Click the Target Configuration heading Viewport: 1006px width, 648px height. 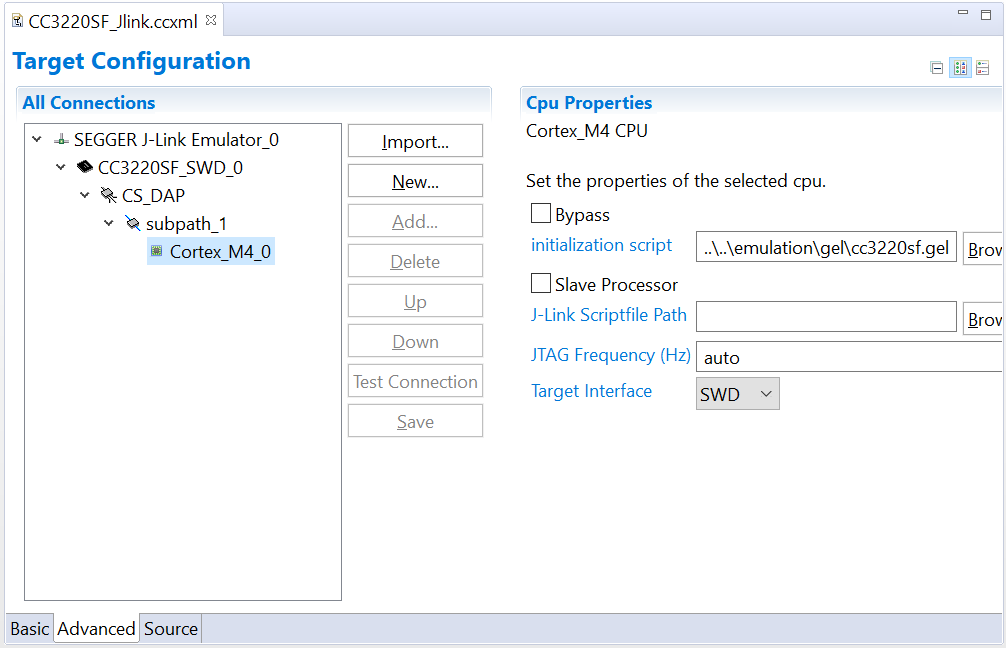(132, 61)
